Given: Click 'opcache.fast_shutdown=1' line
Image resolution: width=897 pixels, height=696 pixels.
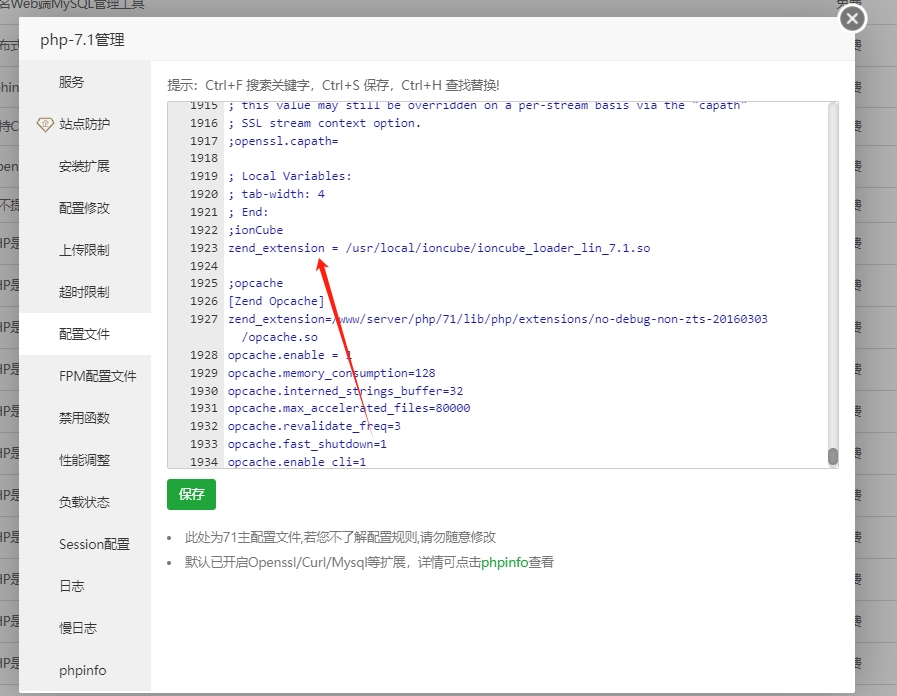Looking at the screenshot, I should pyautogui.click(x=307, y=444).
